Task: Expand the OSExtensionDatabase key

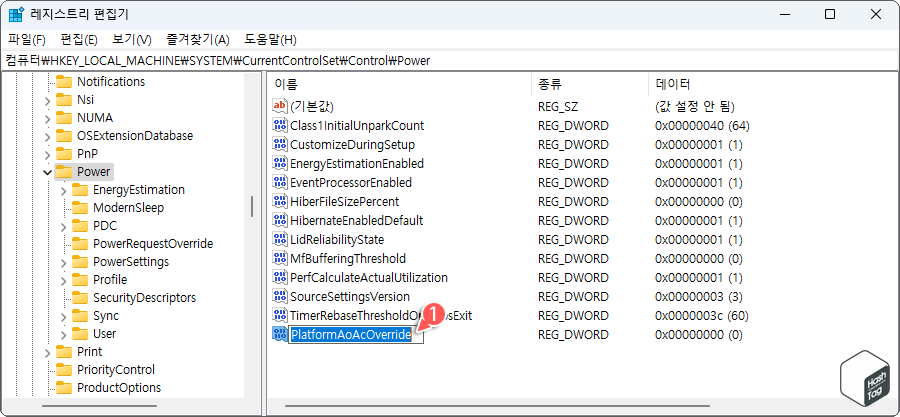Action: (48, 136)
